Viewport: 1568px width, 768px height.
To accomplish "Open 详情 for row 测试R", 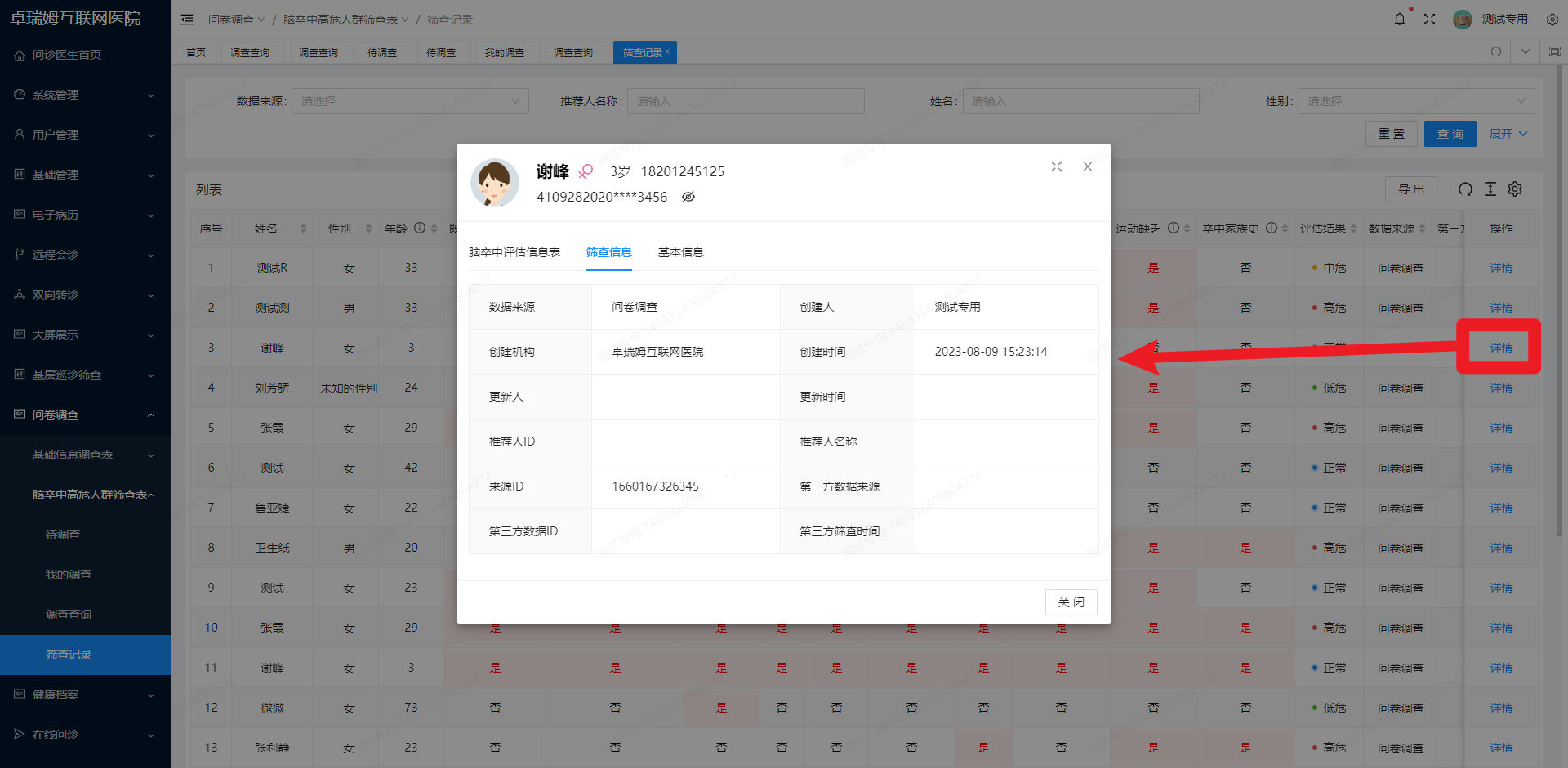I will click(x=1501, y=268).
